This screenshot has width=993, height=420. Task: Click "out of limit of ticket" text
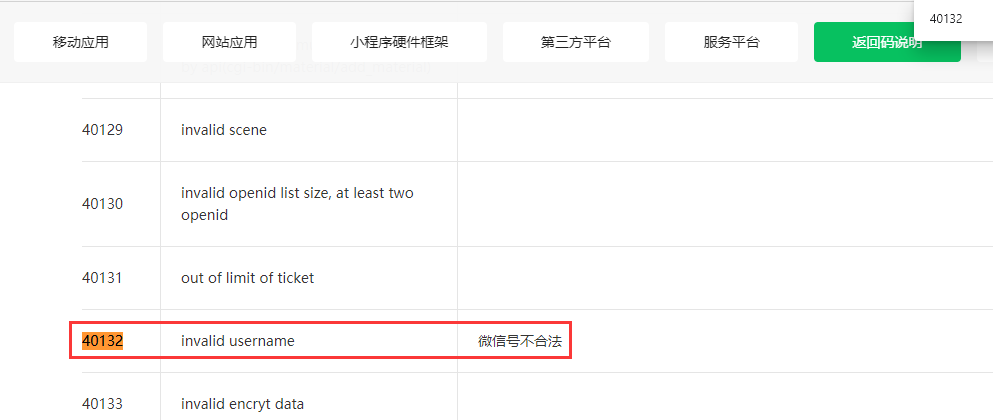pyautogui.click(x=247, y=278)
